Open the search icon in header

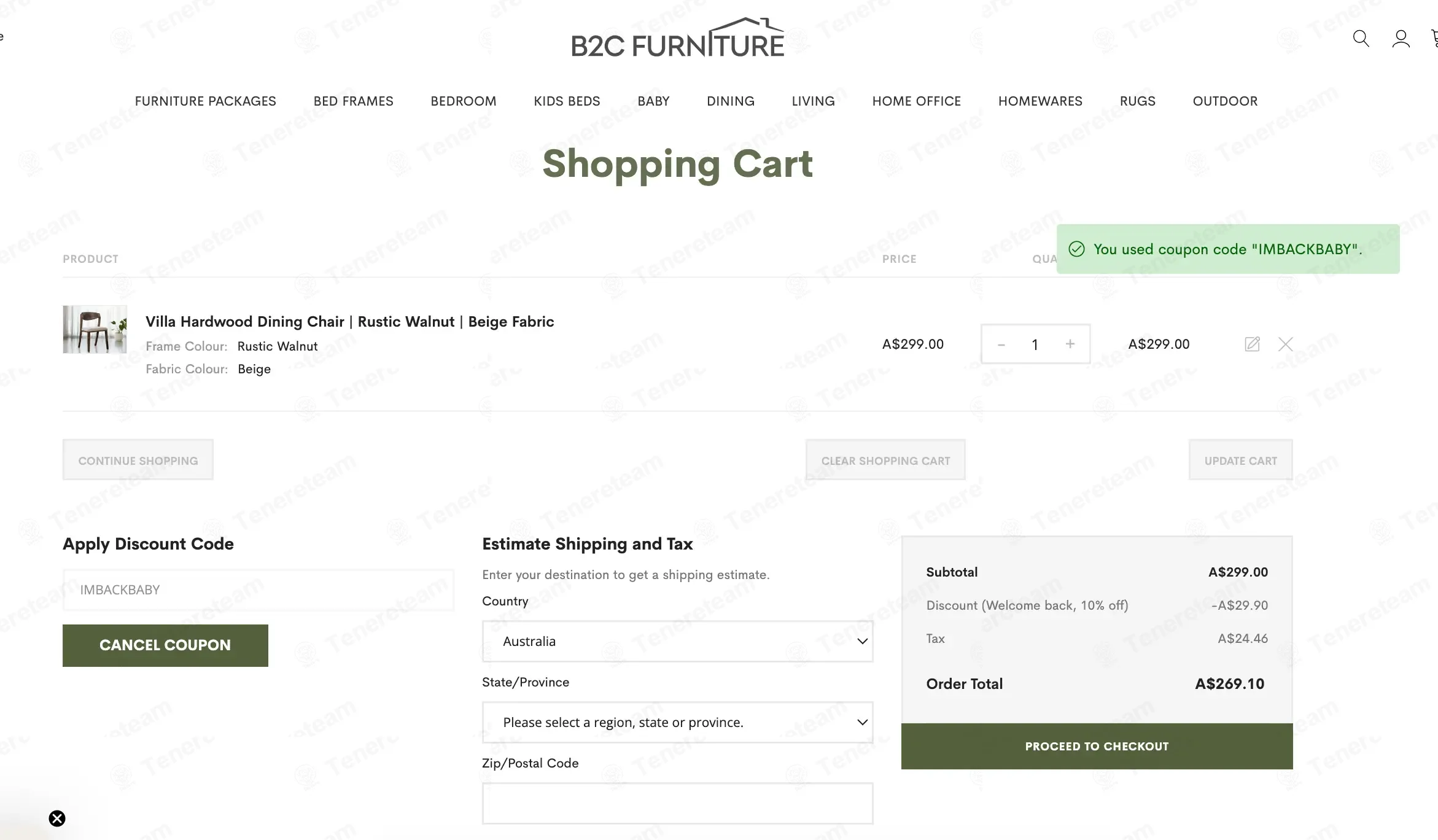pos(1361,39)
